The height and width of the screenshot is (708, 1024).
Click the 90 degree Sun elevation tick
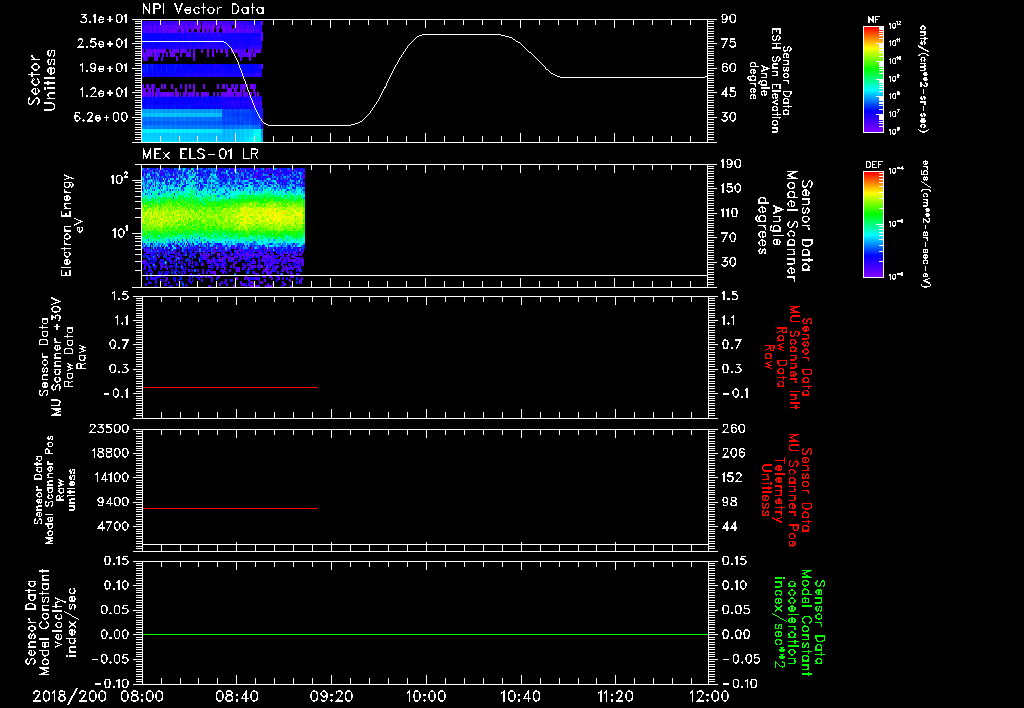(729, 19)
